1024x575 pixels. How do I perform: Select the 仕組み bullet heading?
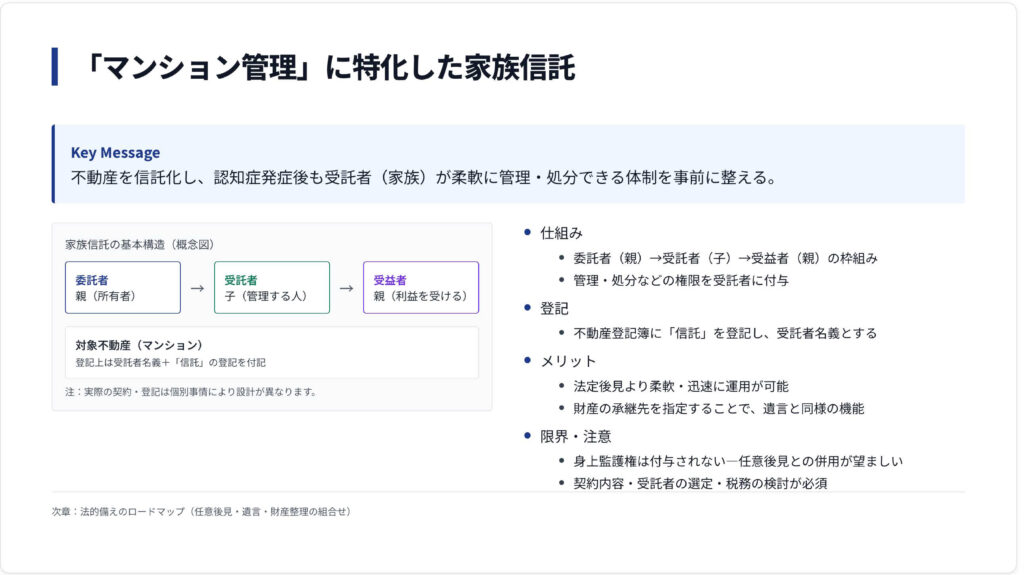[561, 233]
